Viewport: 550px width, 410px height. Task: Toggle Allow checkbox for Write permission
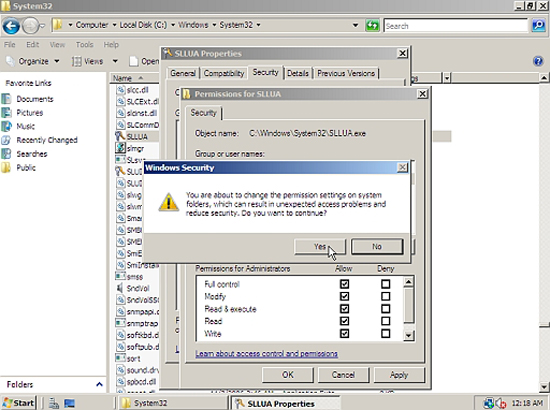[x=344, y=333]
